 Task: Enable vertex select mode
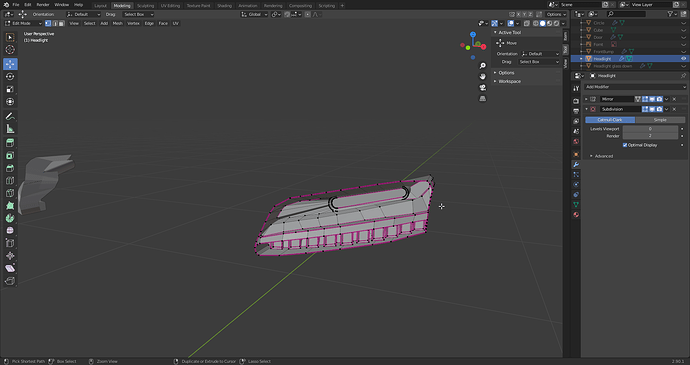[x=48, y=23]
